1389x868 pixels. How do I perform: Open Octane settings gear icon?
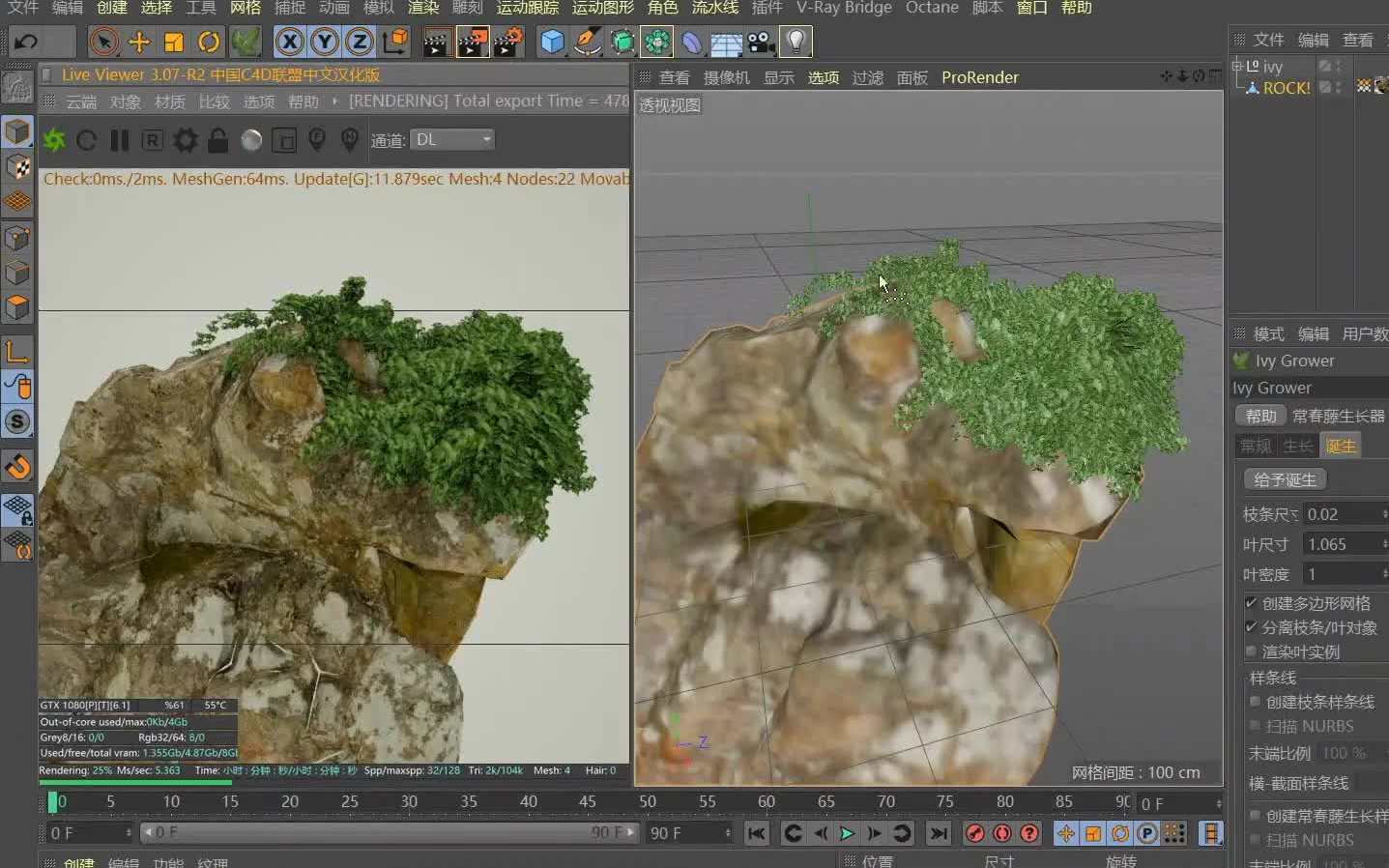pyautogui.click(x=185, y=140)
